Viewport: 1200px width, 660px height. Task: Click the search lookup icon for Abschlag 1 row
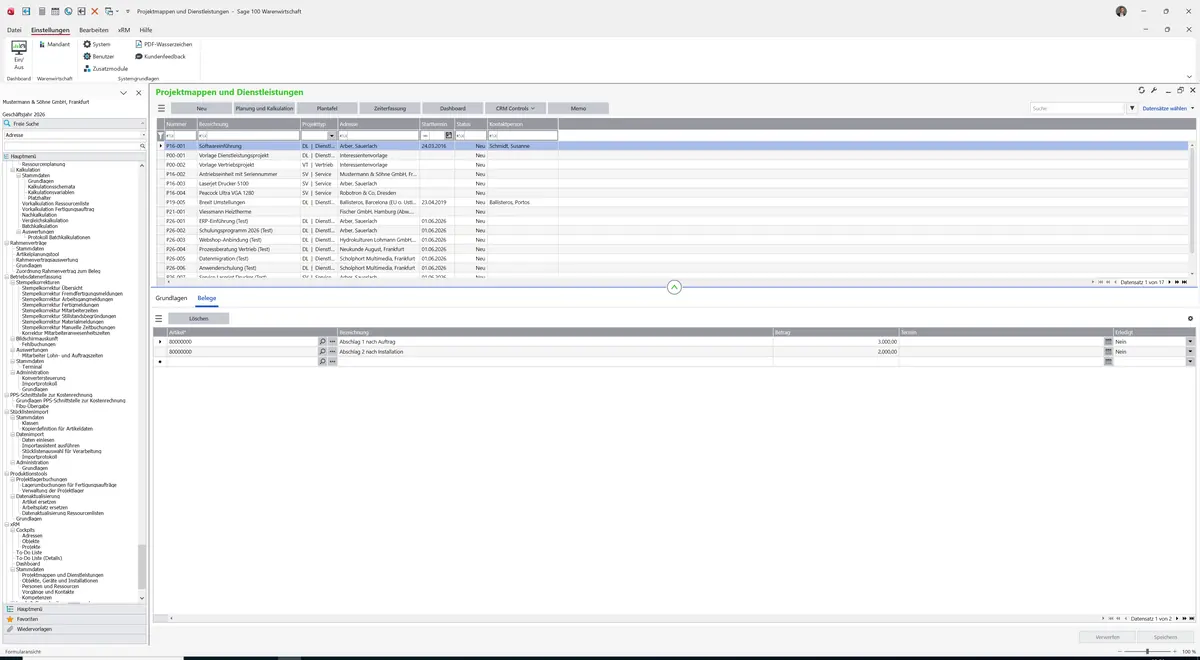322,342
